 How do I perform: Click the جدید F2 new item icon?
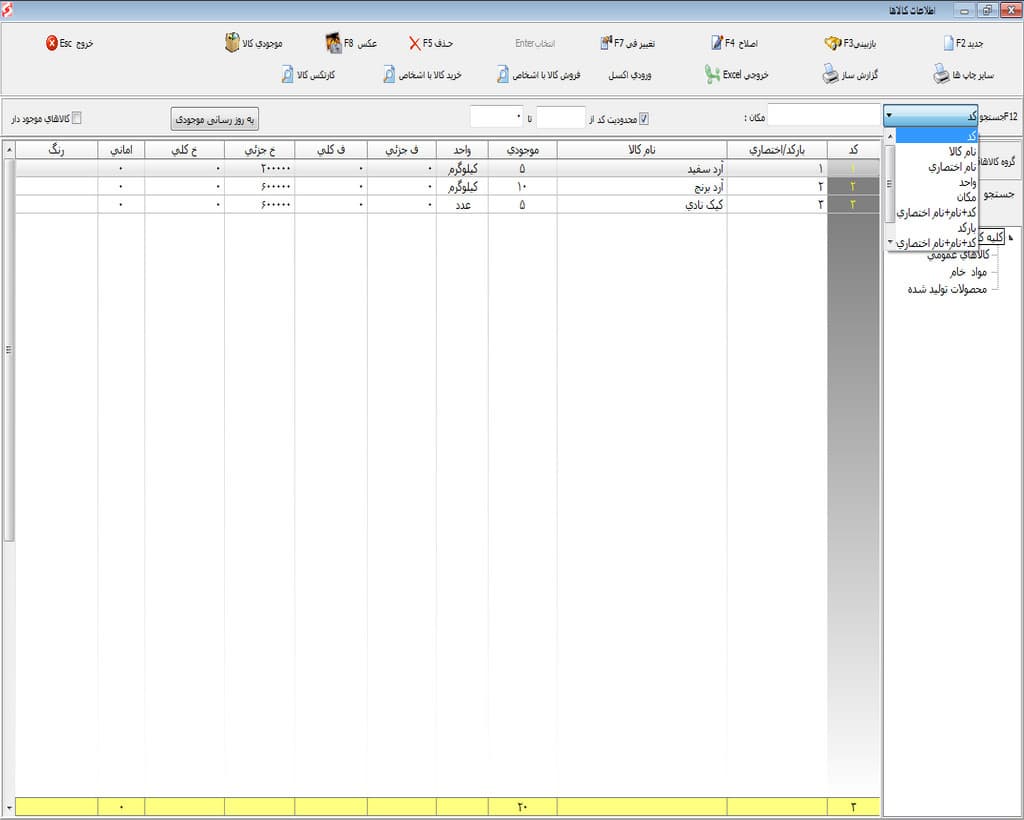950,44
